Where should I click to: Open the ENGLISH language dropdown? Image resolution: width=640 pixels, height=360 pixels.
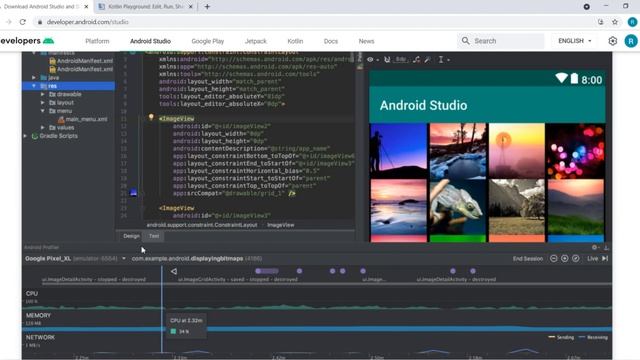[575, 41]
